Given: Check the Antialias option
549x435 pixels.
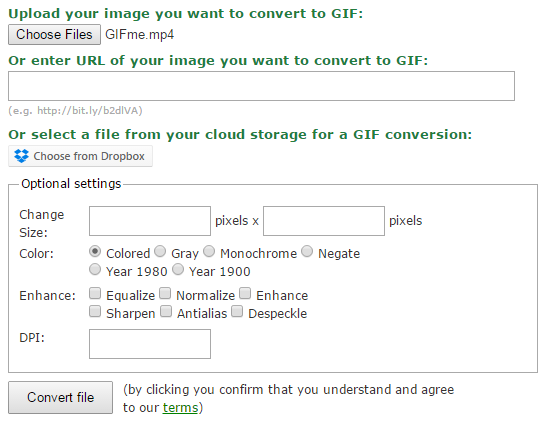Looking at the screenshot, I should tap(166, 311).
